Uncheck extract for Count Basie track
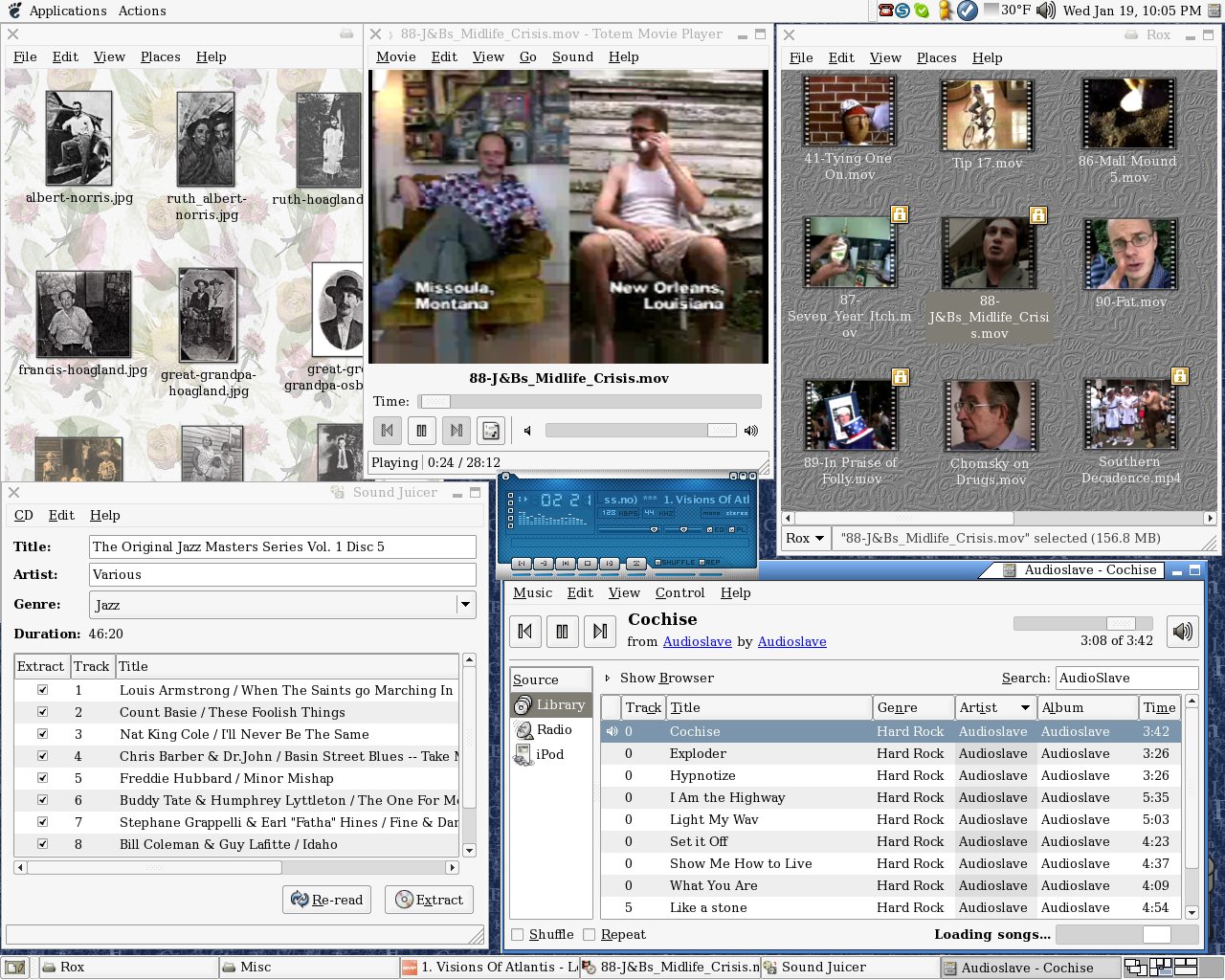Viewport: 1225px width, 980px height. tap(42, 712)
